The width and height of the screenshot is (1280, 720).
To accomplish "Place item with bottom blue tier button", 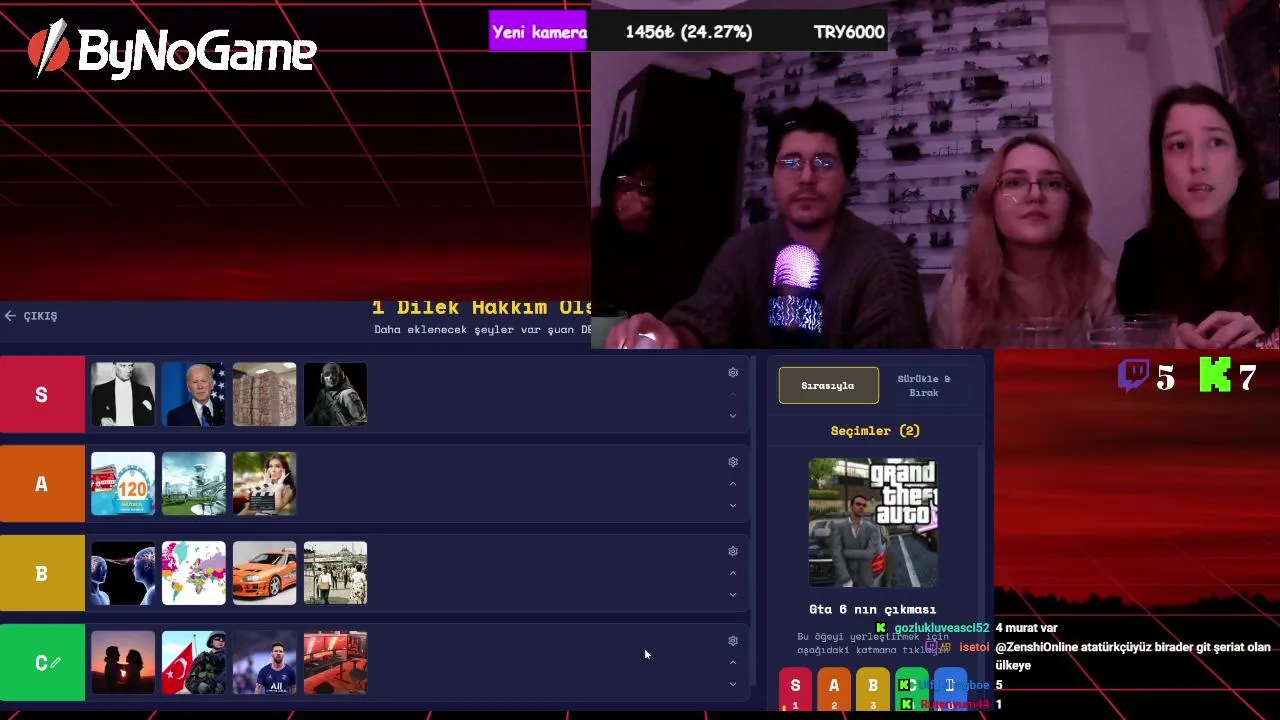I will click(x=950, y=688).
